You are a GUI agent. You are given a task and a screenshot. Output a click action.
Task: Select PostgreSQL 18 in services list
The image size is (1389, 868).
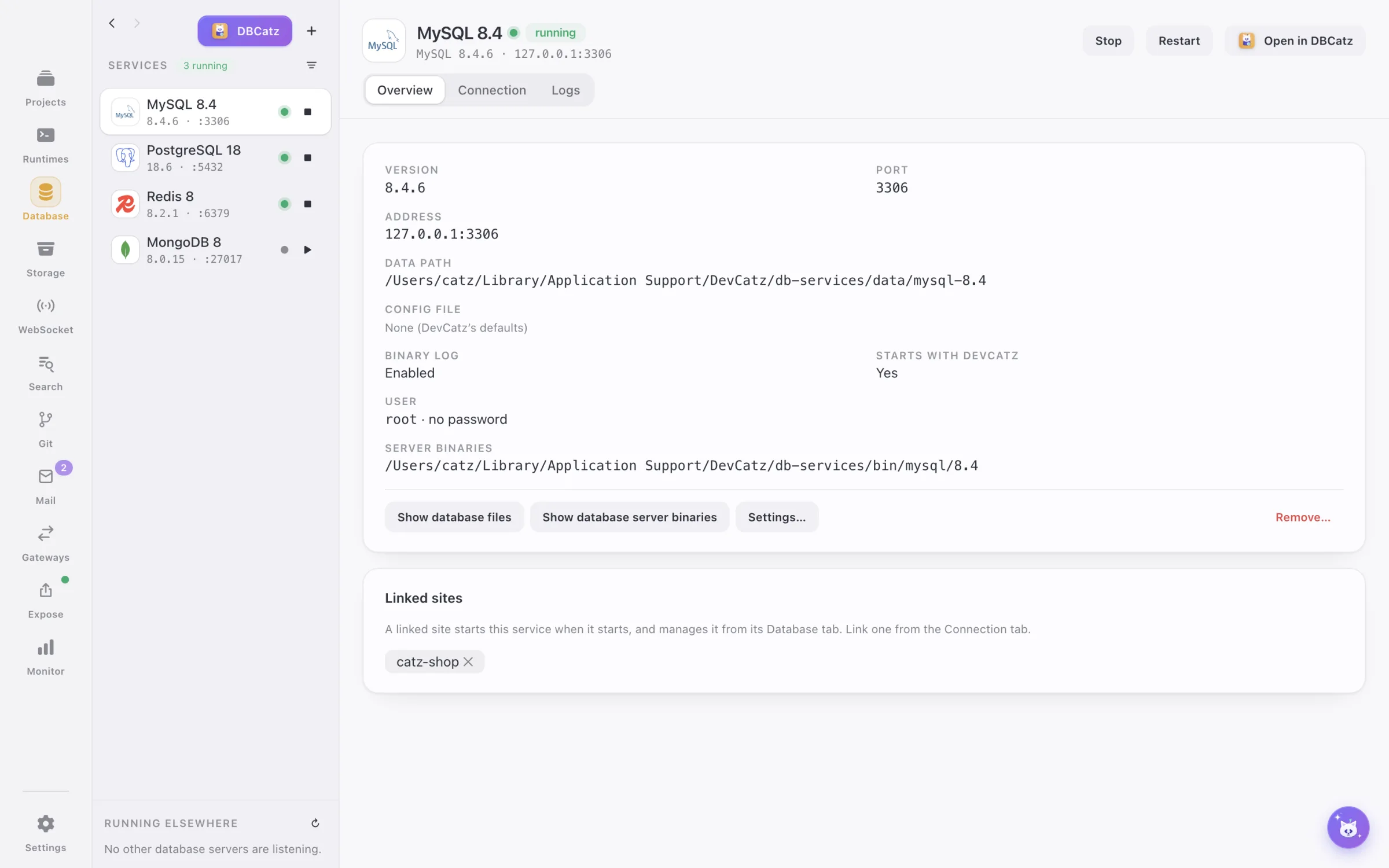click(215, 157)
